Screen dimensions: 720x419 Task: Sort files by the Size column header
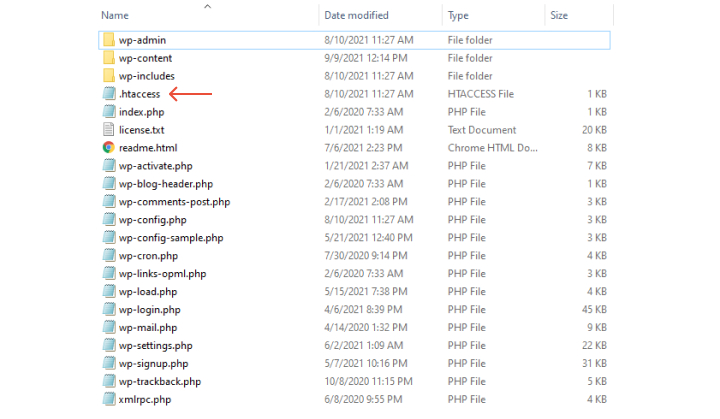click(x=559, y=15)
